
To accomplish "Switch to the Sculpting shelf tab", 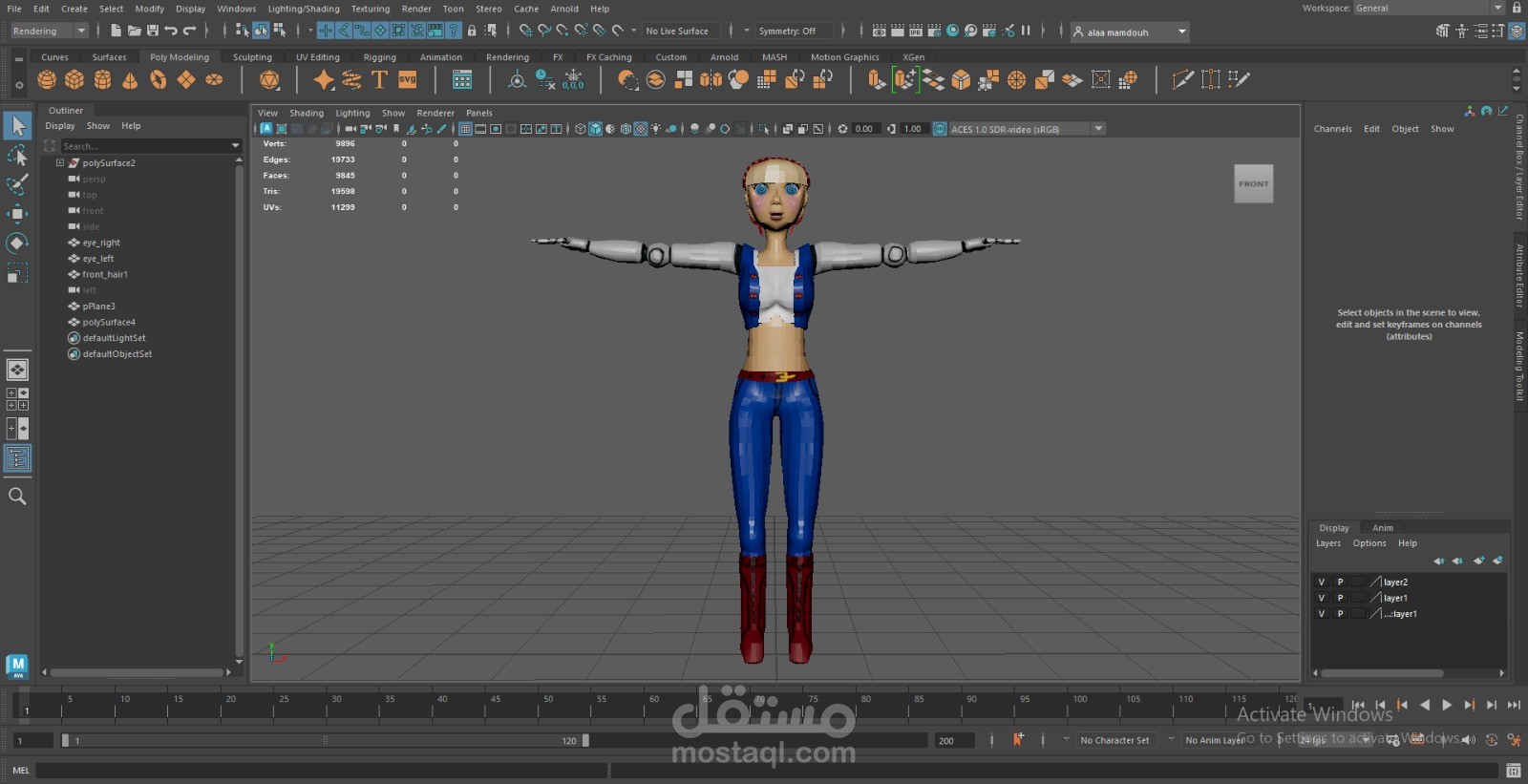I will [x=252, y=57].
